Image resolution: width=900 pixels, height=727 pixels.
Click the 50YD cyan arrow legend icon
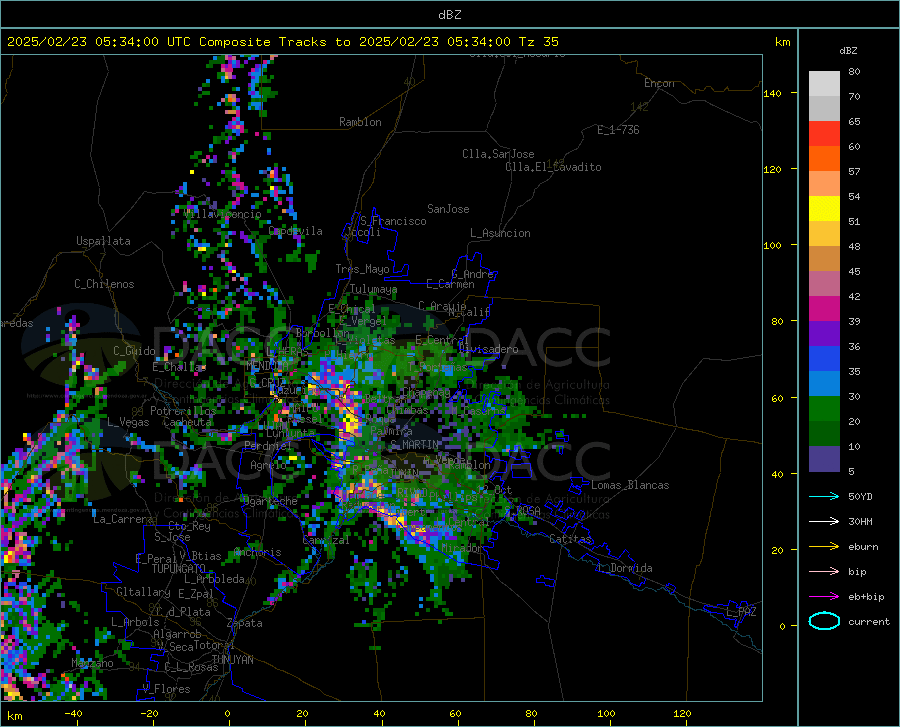click(x=824, y=496)
